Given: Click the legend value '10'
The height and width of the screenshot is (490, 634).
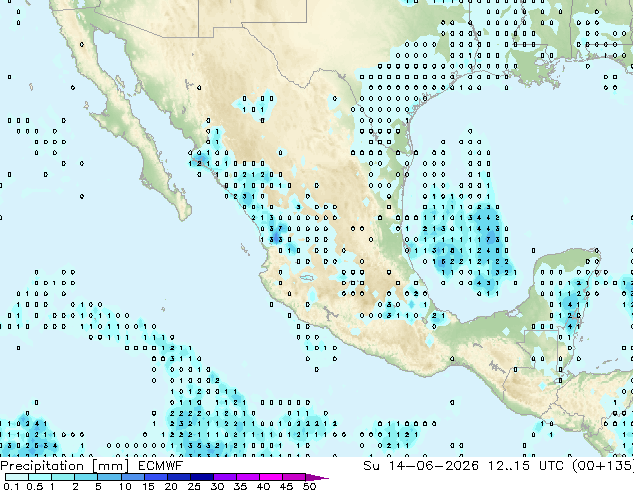Looking at the screenshot, I should click(x=125, y=486).
